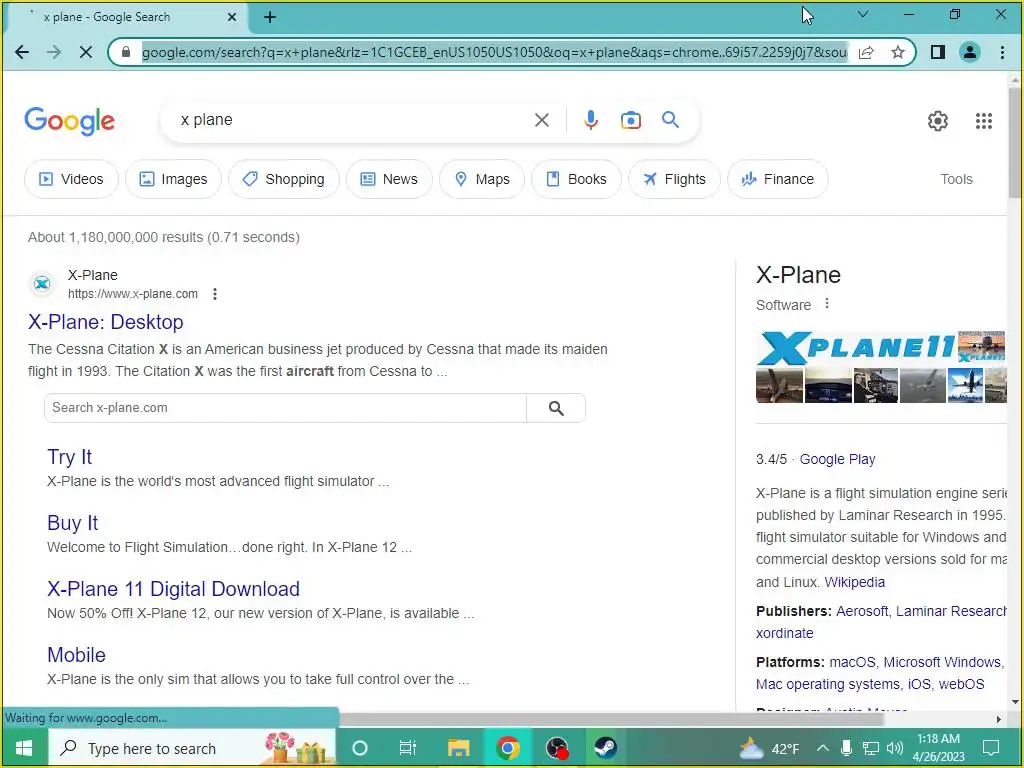Viewport: 1024px width, 768px height.
Task: Open the Google apps grid
Action: (984, 121)
